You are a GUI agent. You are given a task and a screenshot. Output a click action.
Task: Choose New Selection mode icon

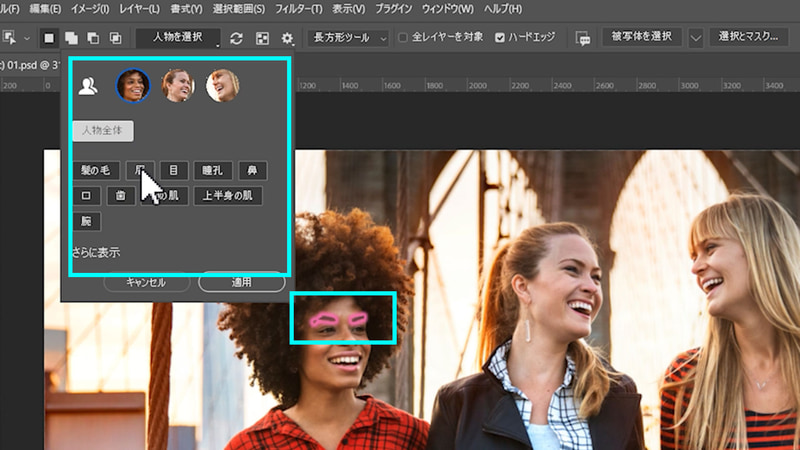coord(49,38)
